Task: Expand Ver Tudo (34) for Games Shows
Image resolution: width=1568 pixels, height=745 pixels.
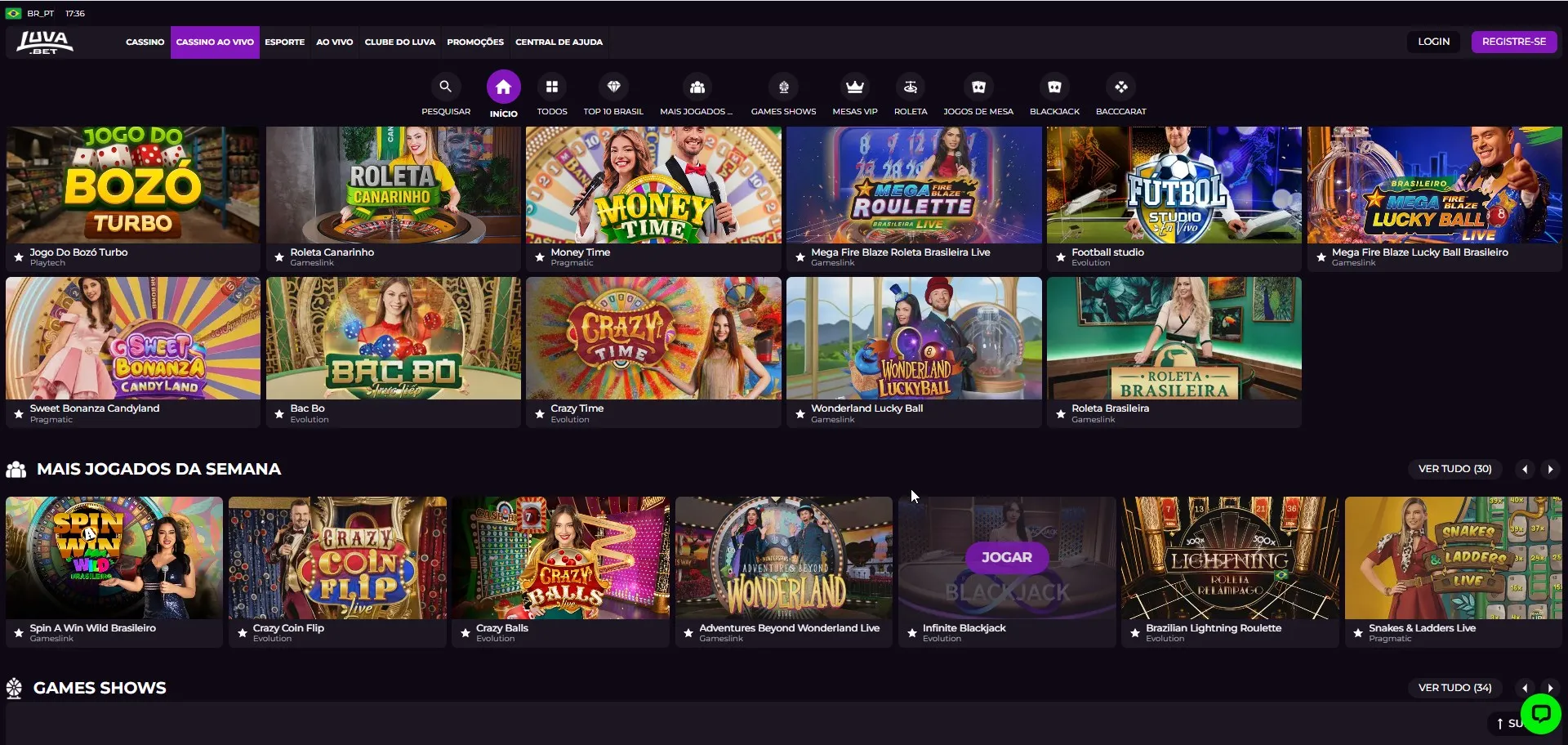Action: point(1454,688)
